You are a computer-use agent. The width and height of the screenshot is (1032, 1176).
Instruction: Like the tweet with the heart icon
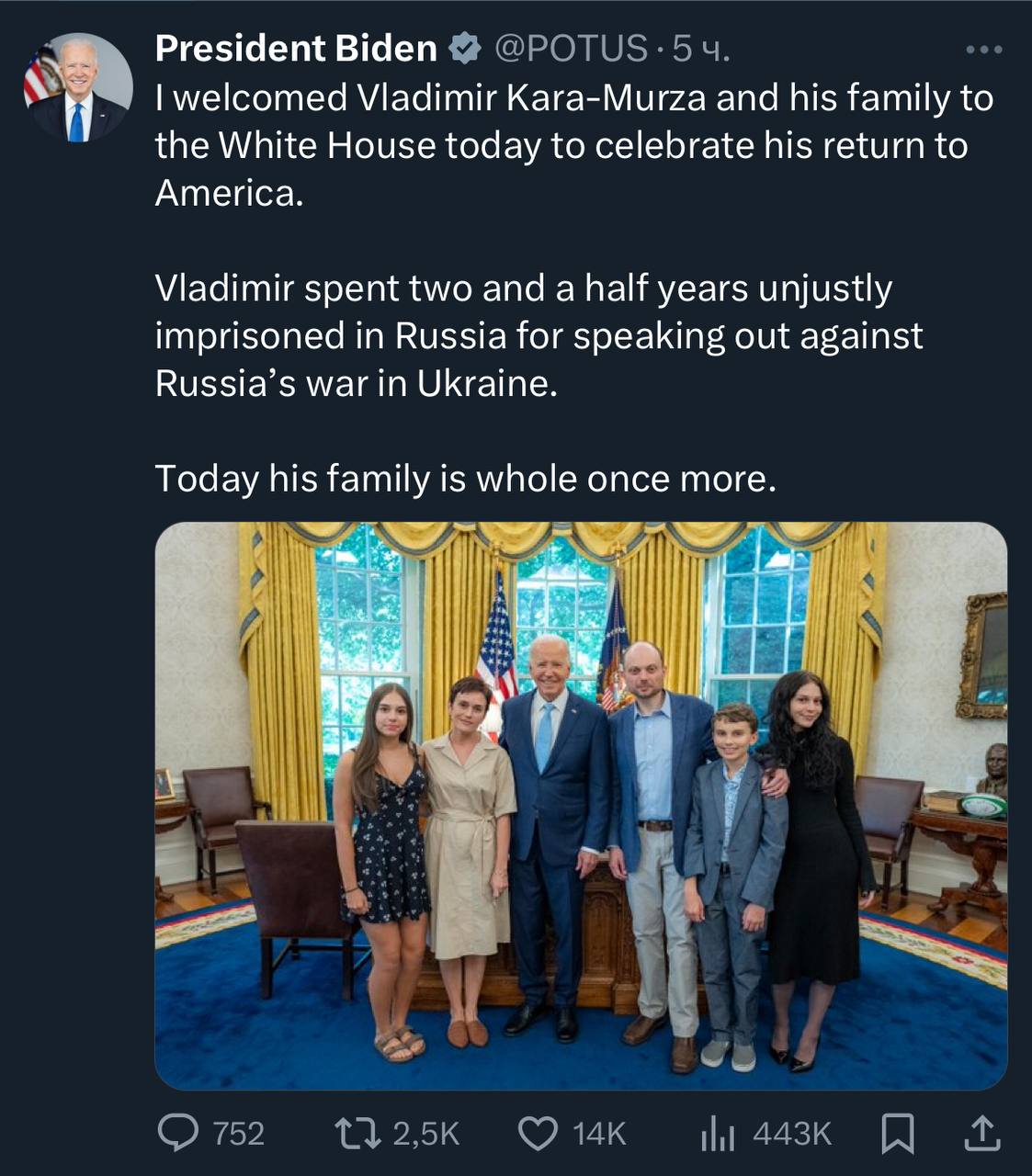[539, 1133]
